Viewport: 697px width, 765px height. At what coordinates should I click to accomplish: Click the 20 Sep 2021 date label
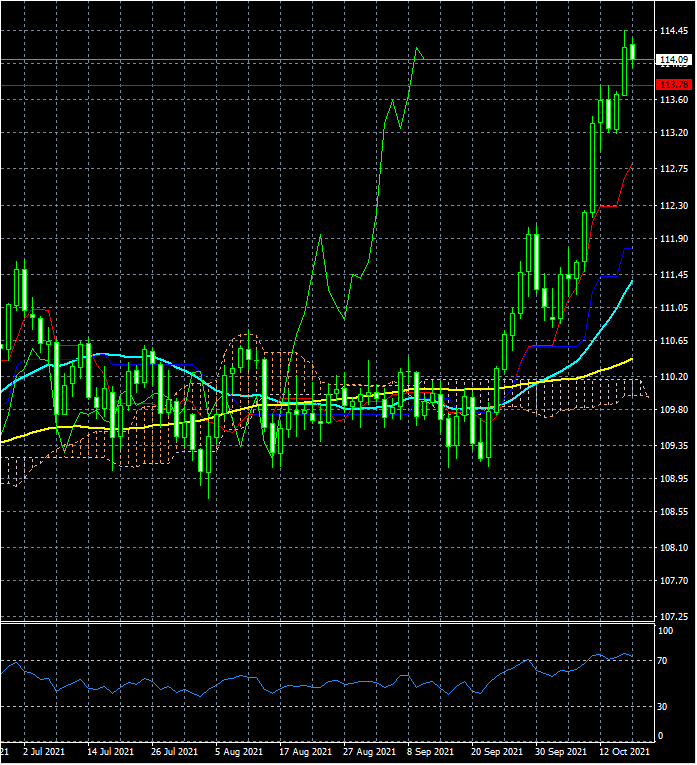(497, 752)
